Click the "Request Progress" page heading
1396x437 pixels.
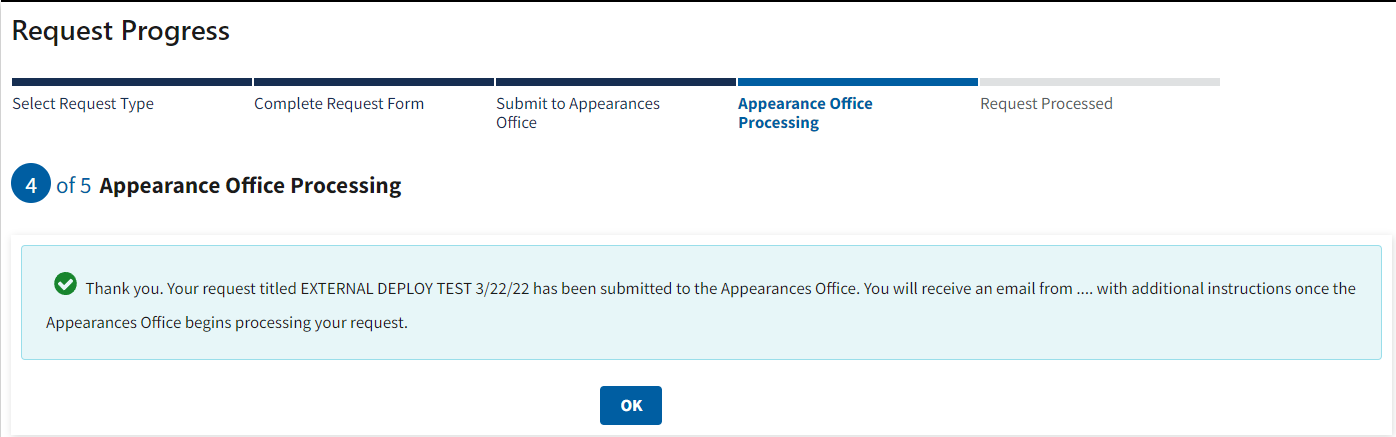click(x=121, y=31)
